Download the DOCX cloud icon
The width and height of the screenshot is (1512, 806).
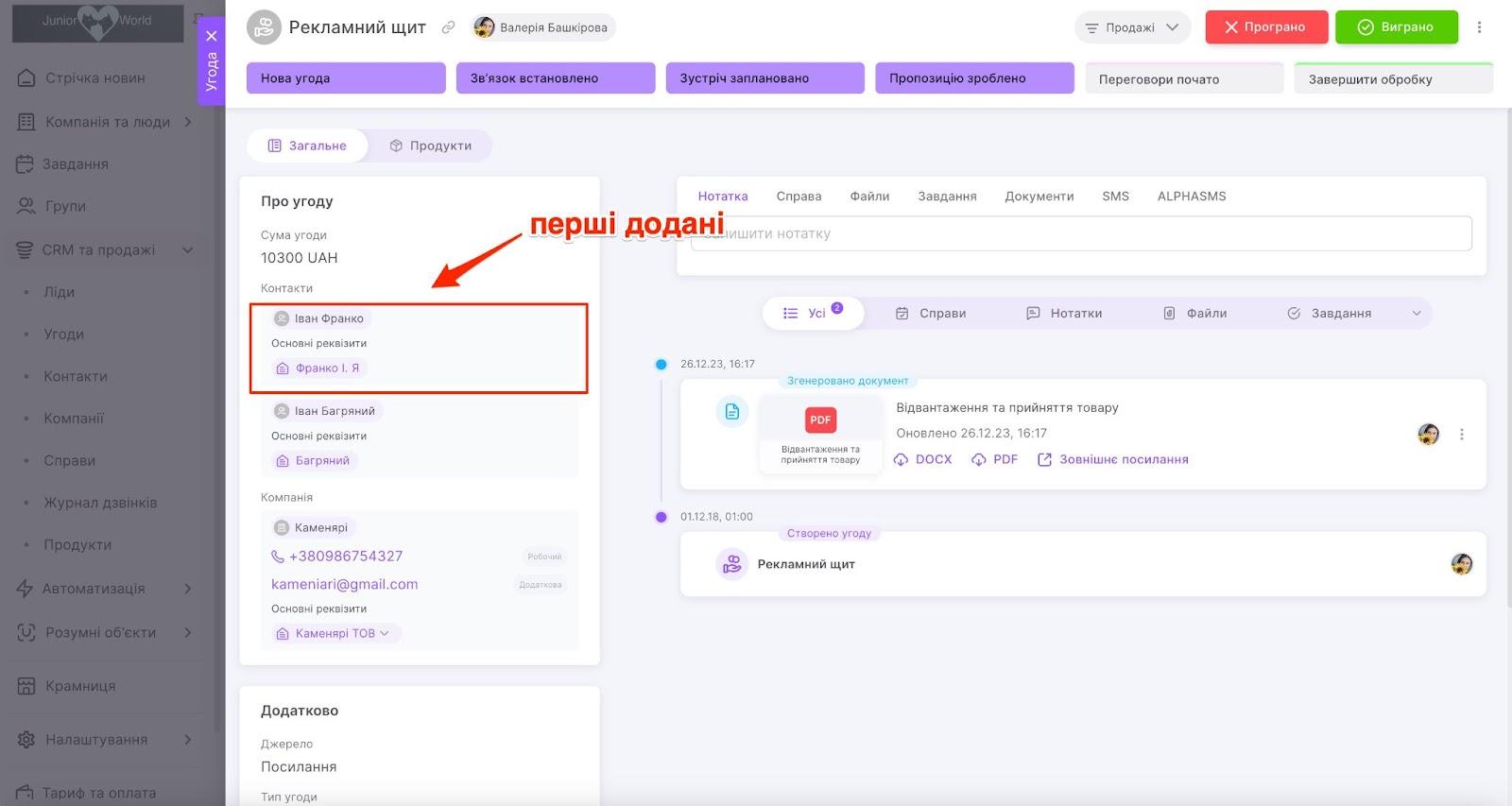click(901, 459)
